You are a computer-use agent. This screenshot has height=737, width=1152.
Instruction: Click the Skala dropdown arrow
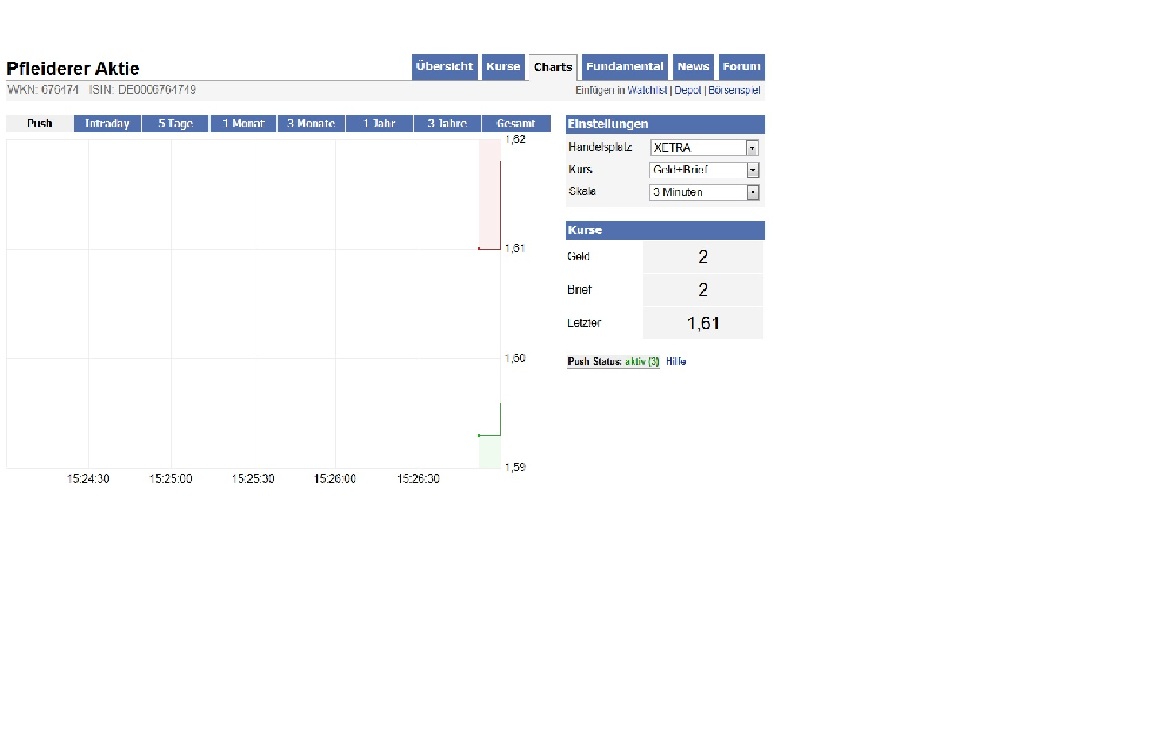click(x=752, y=193)
